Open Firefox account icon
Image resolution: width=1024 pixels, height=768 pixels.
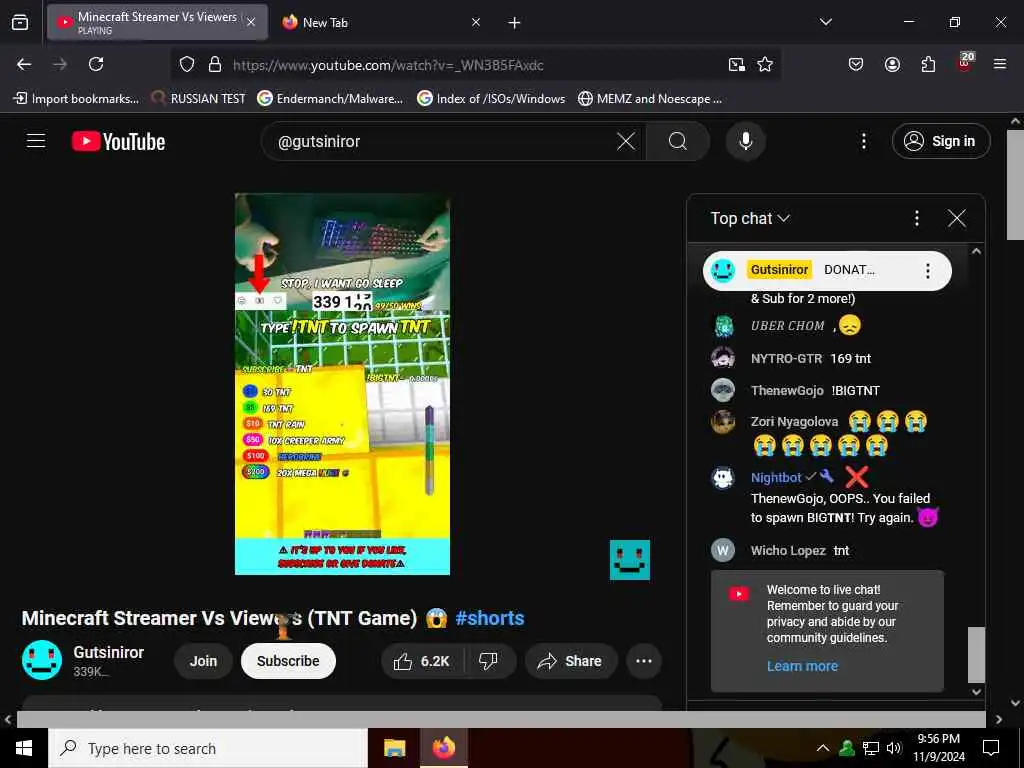point(892,64)
